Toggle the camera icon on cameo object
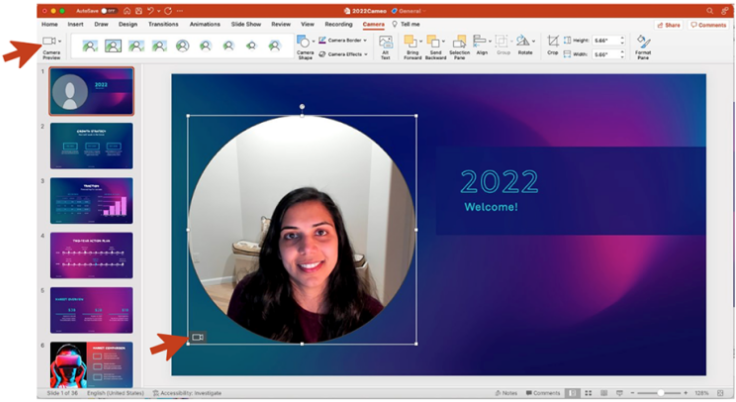736x402 pixels. coord(198,337)
